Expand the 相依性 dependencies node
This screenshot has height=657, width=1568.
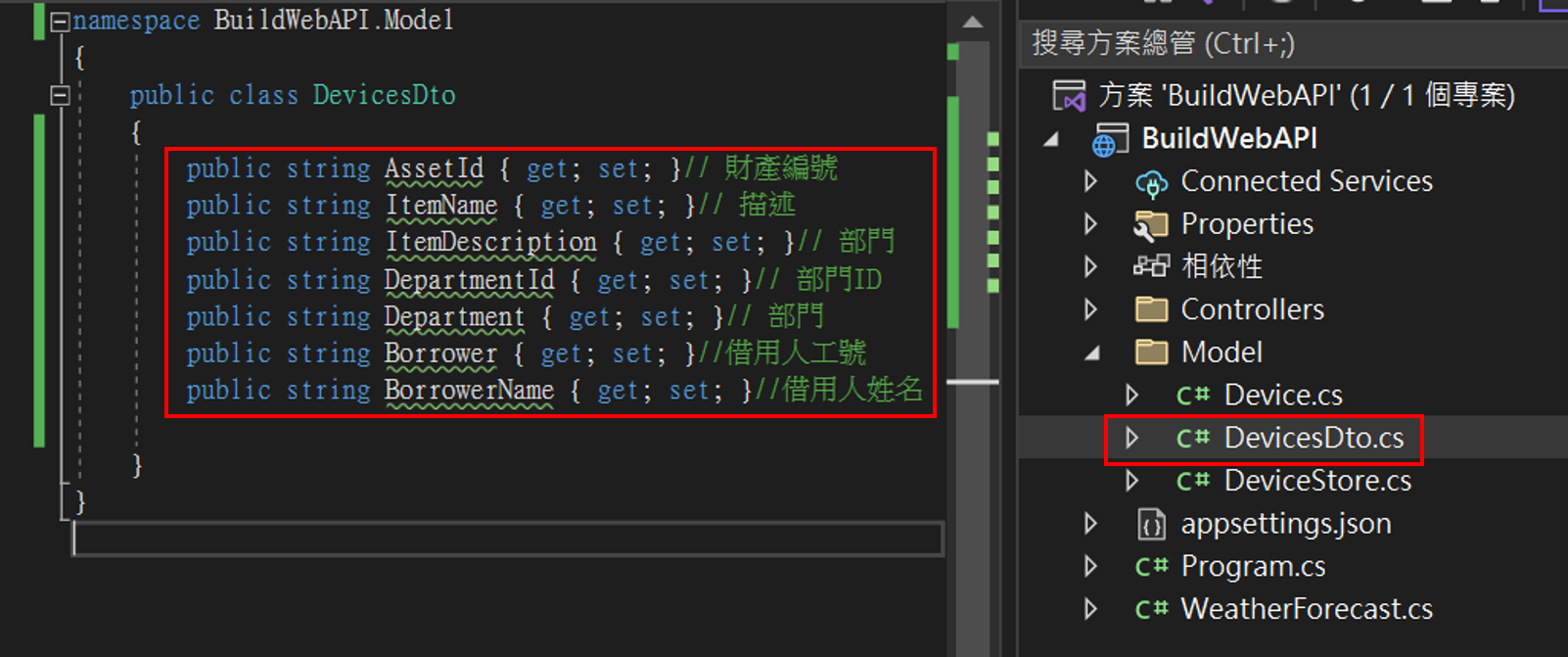(x=1091, y=266)
